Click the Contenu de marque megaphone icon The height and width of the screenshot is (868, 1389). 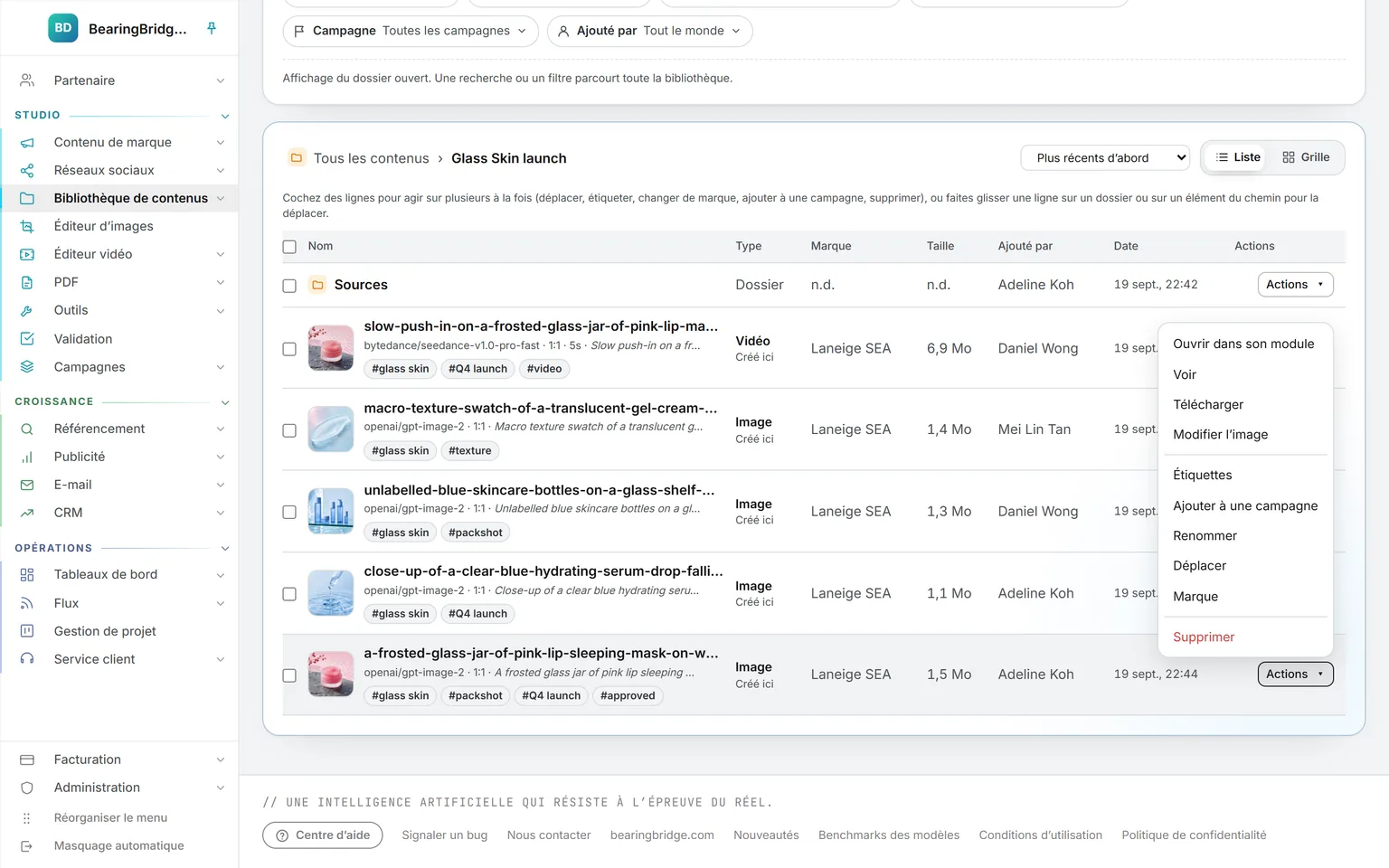(x=27, y=143)
